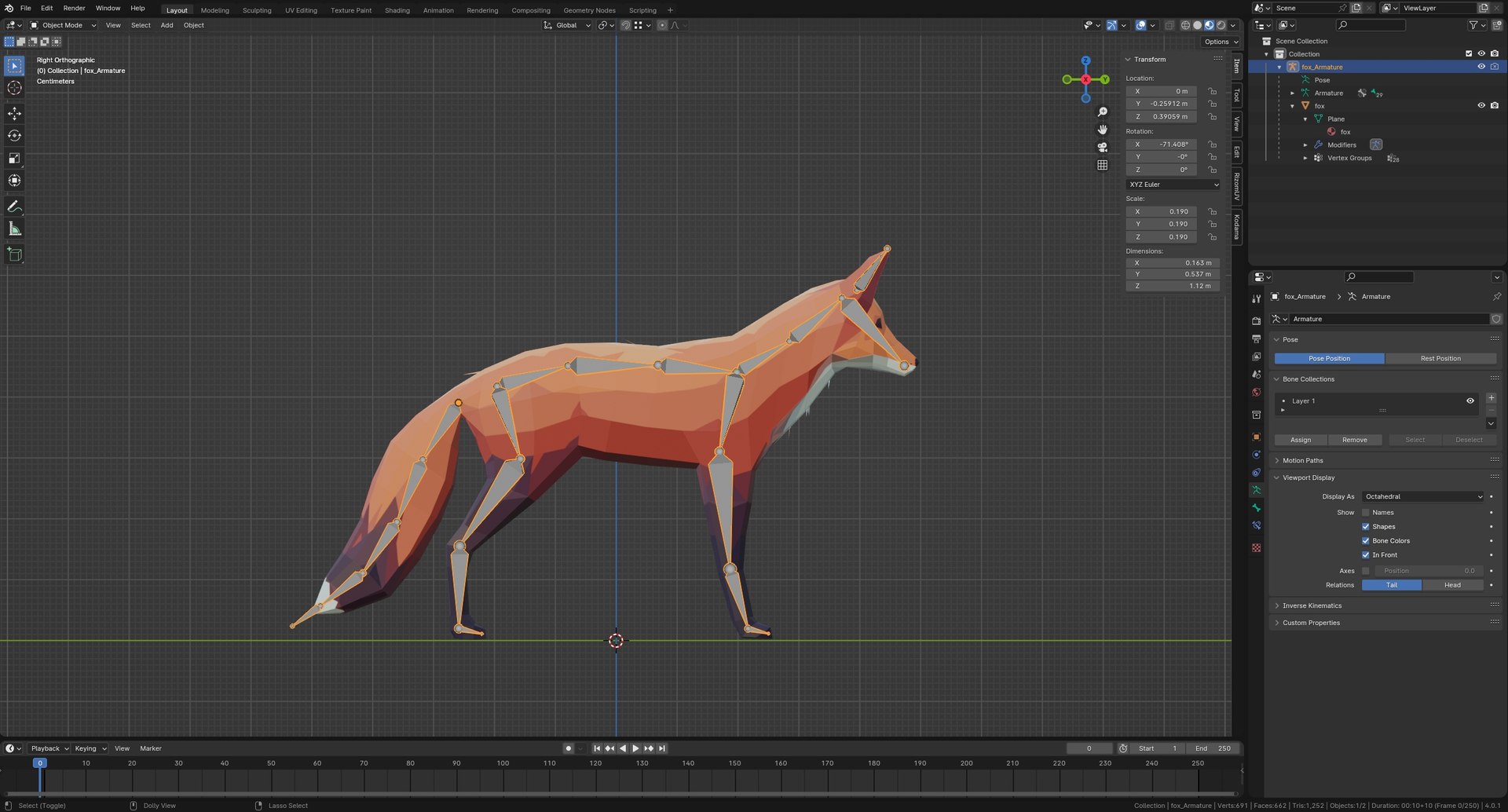Open Display As Octahedral dropdown
This screenshot has width=1508, height=812.
pos(1423,497)
